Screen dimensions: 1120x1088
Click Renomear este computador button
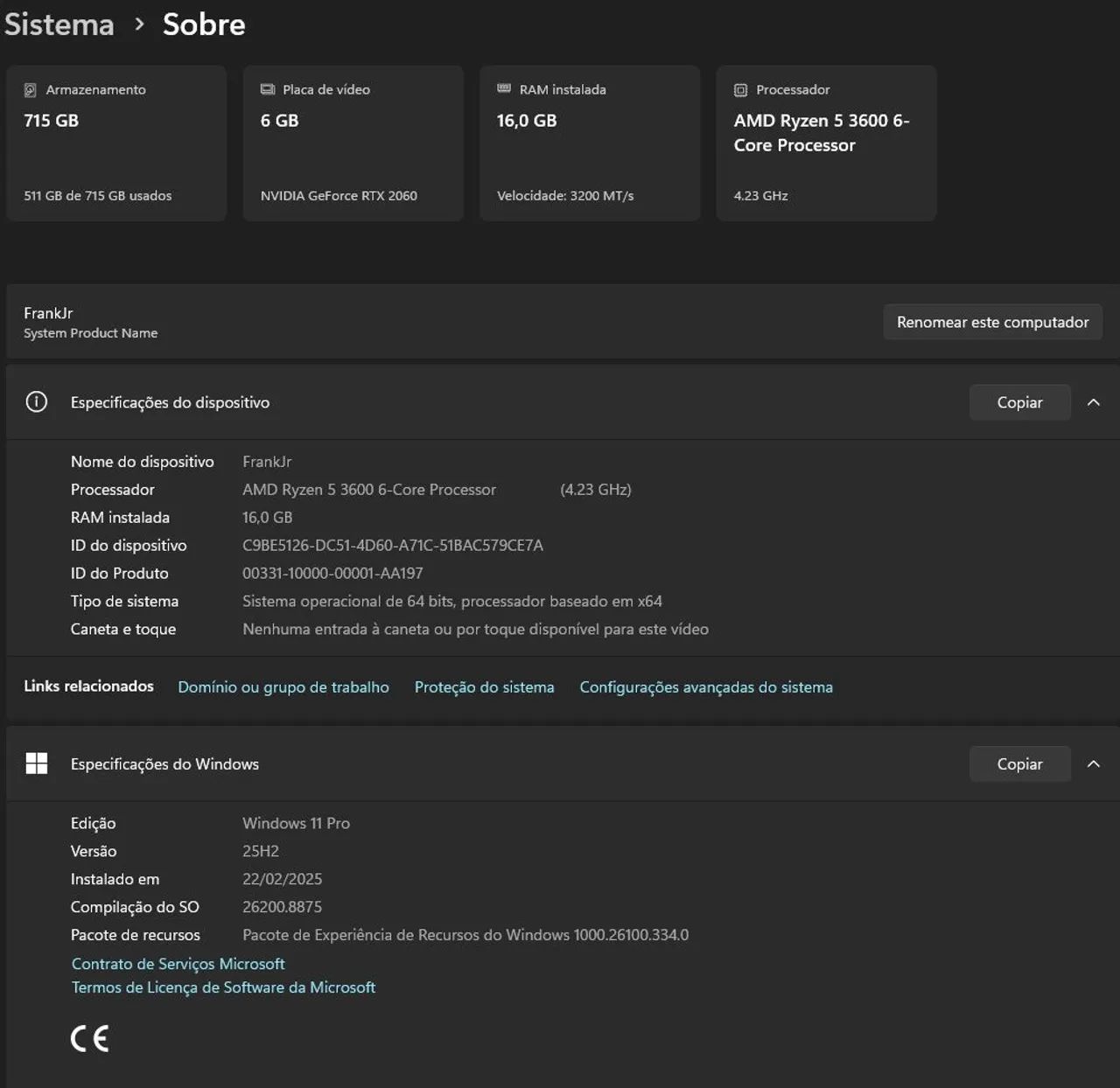(x=993, y=322)
